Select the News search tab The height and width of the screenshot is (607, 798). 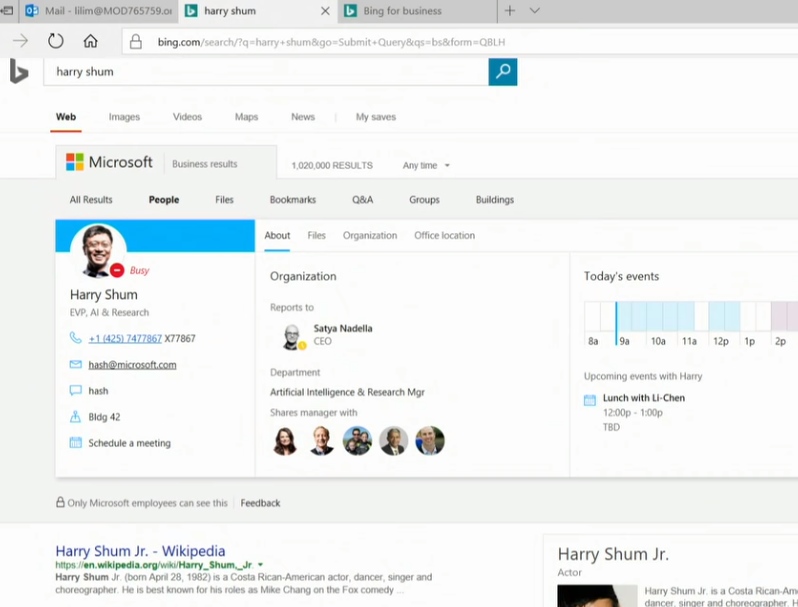303,117
